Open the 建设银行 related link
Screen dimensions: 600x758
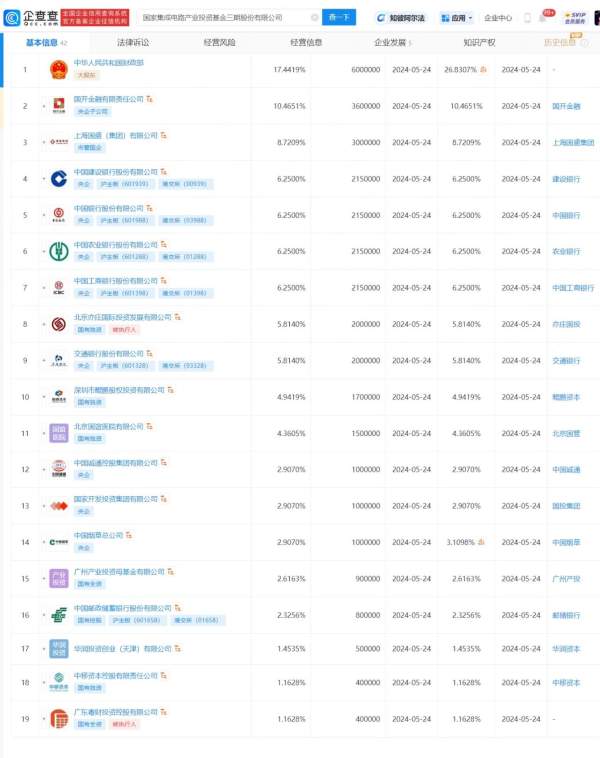coord(566,179)
